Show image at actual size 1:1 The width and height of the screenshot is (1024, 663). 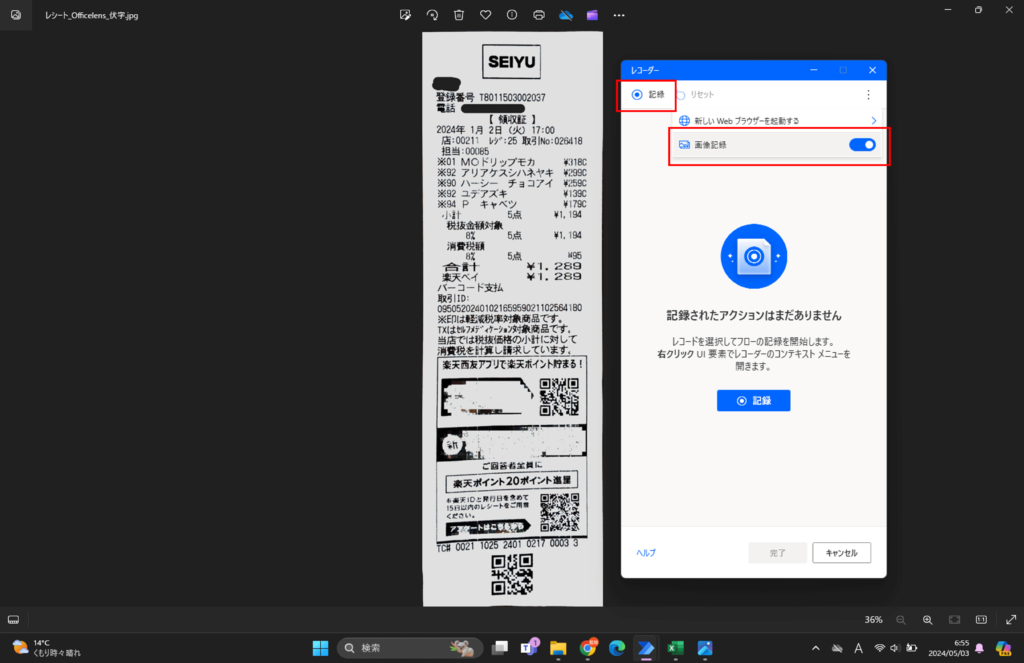981,619
